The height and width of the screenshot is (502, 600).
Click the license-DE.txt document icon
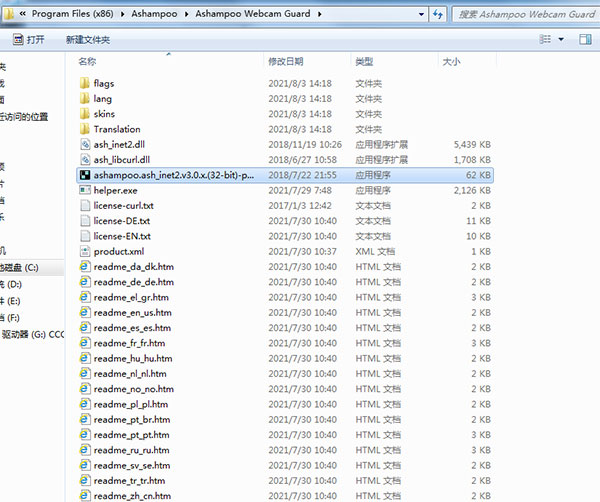[x=85, y=221]
